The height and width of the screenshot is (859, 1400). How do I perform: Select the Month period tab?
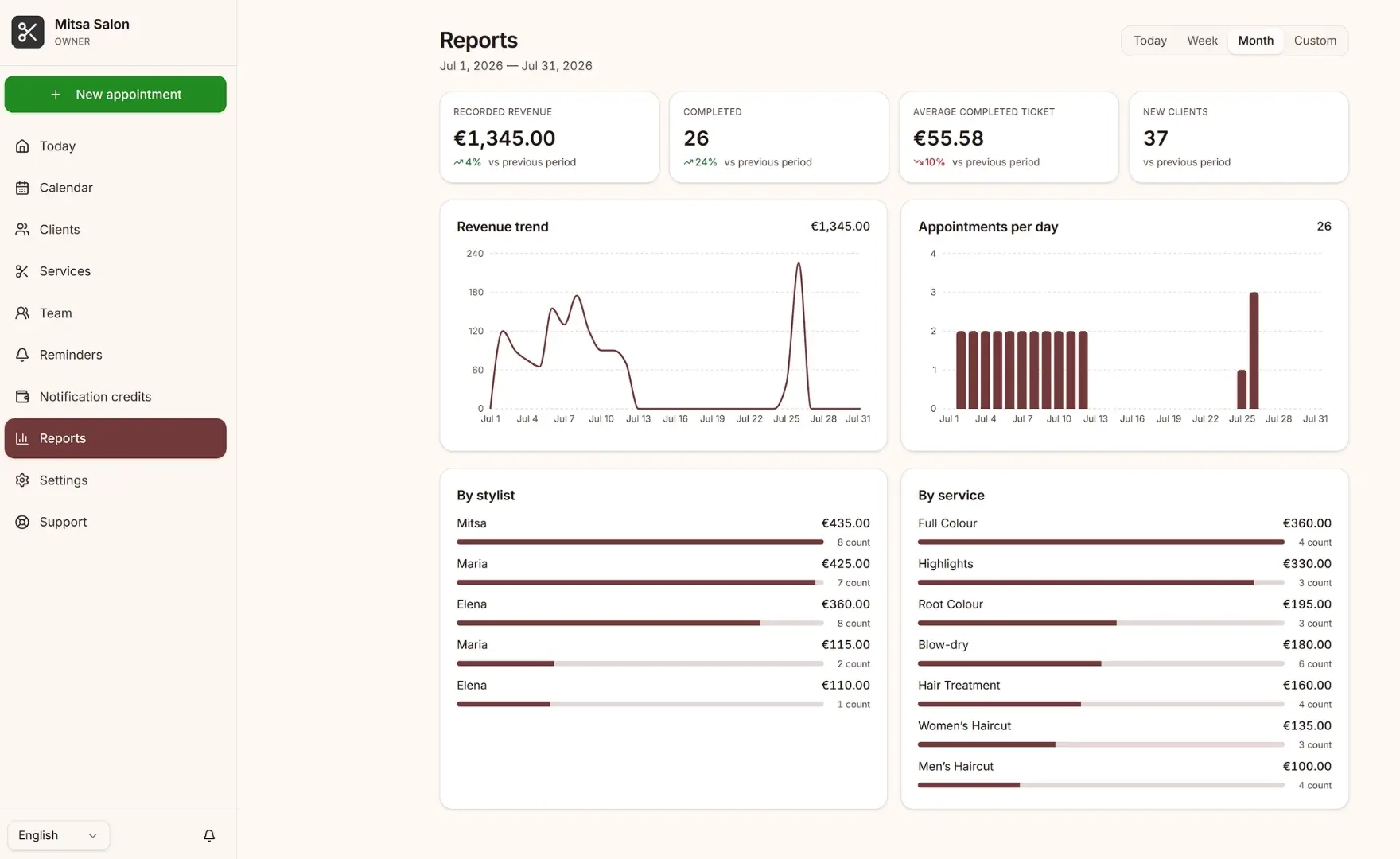point(1255,41)
